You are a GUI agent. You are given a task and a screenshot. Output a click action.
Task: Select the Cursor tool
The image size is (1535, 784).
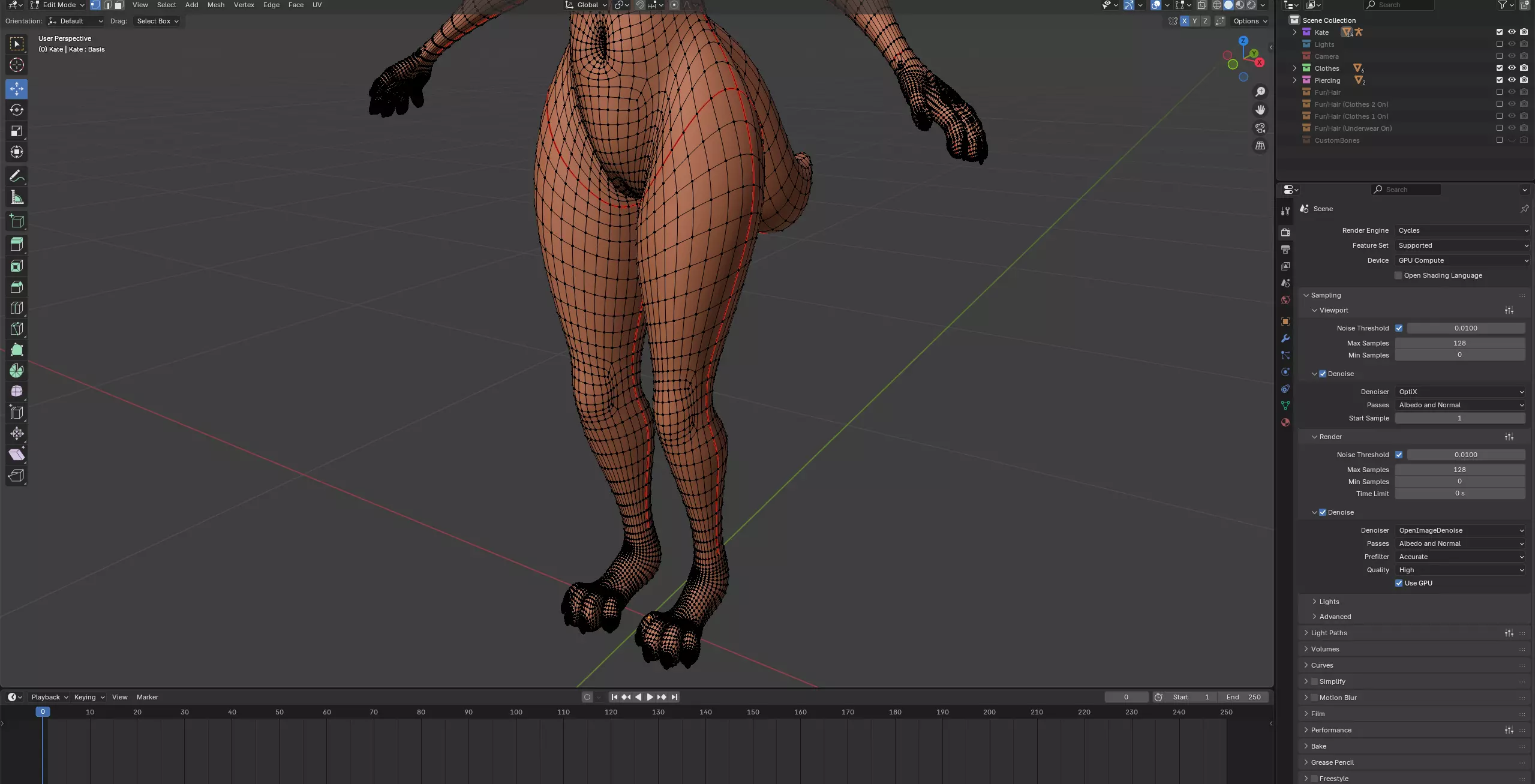pyautogui.click(x=17, y=65)
